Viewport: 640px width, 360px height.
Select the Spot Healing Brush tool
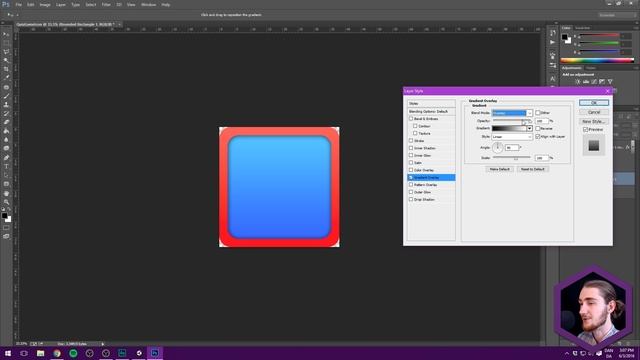(x=6, y=87)
